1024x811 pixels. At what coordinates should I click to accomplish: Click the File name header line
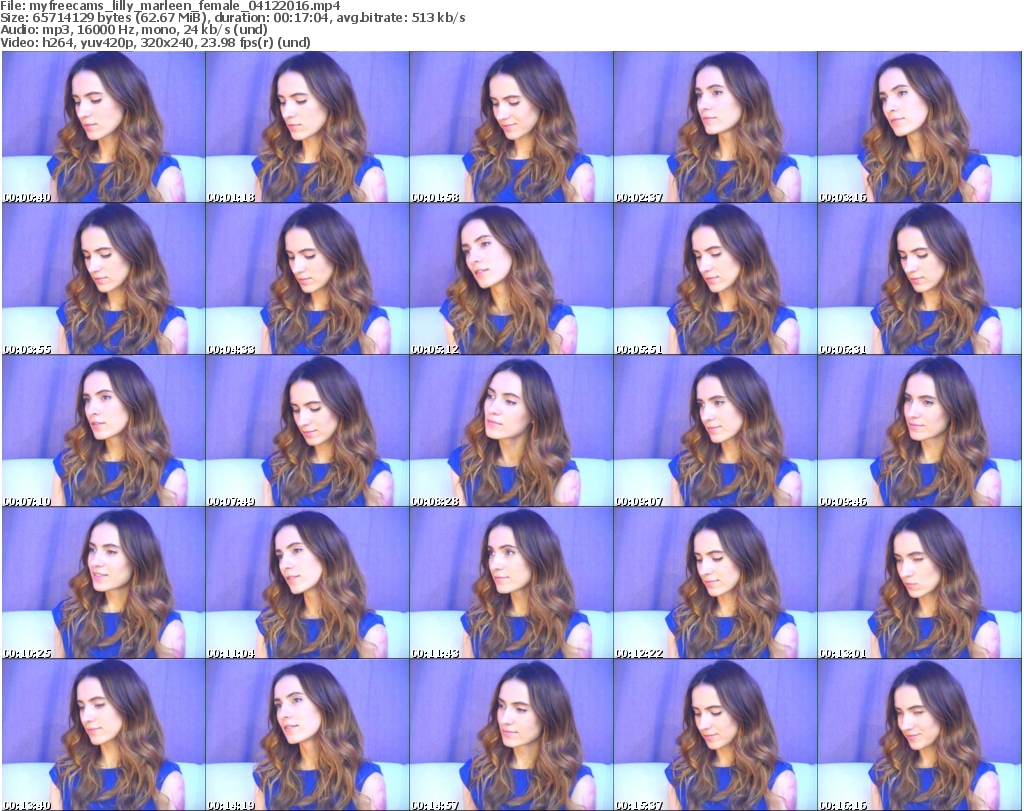(x=172, y=6)
